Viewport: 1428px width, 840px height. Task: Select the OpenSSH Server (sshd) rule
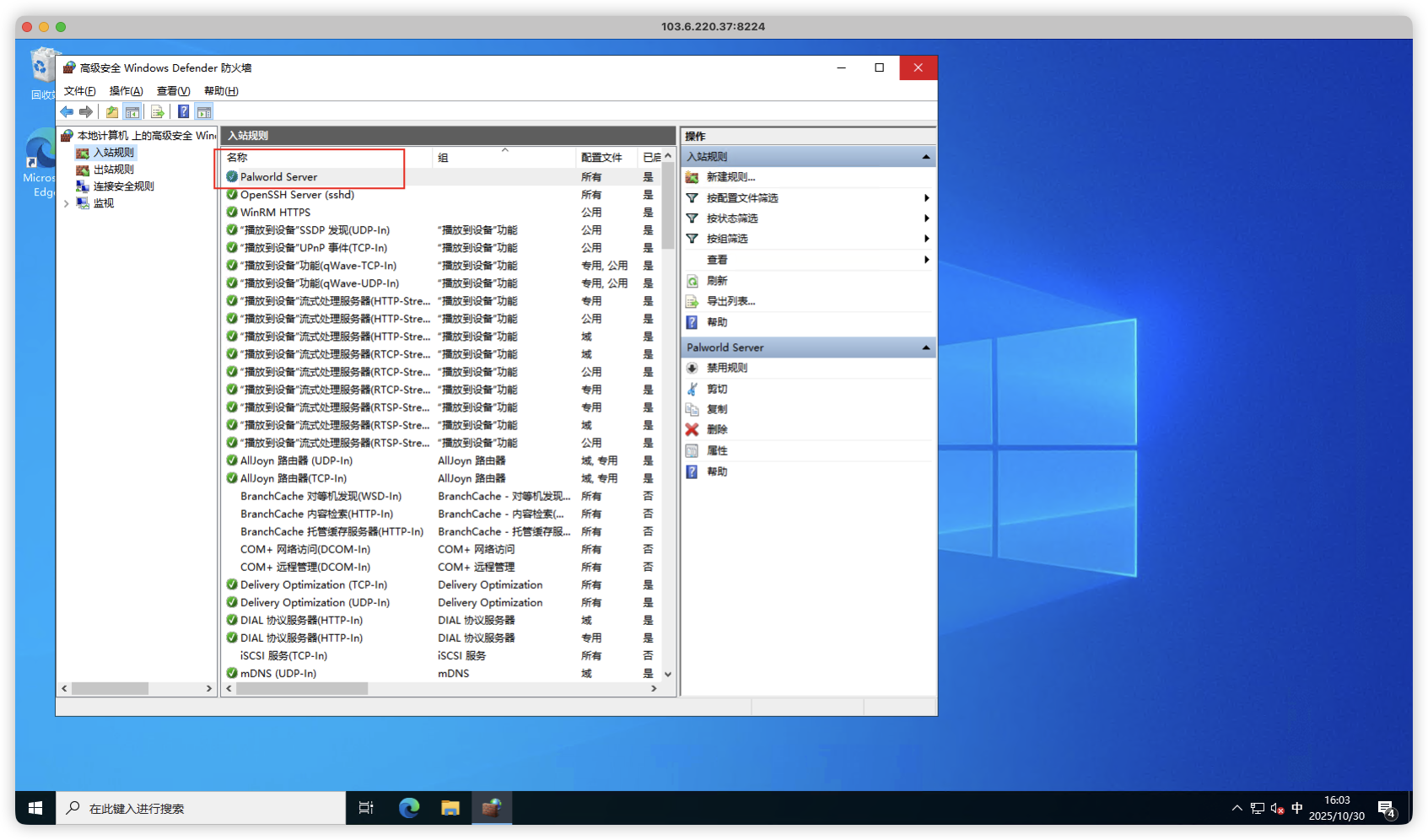pos(297,195)
